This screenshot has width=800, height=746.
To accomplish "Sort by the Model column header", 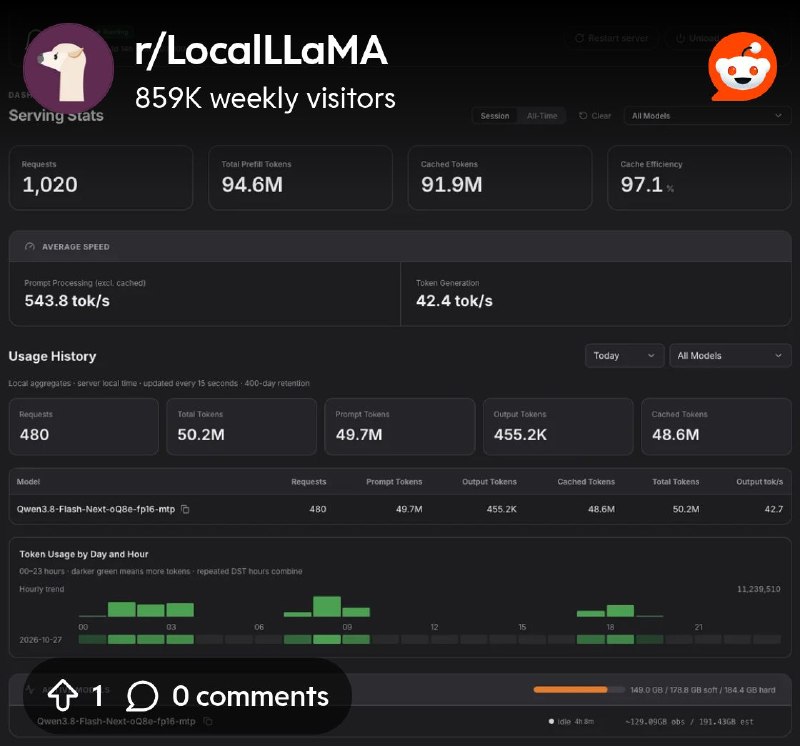I will coord(28,482).
